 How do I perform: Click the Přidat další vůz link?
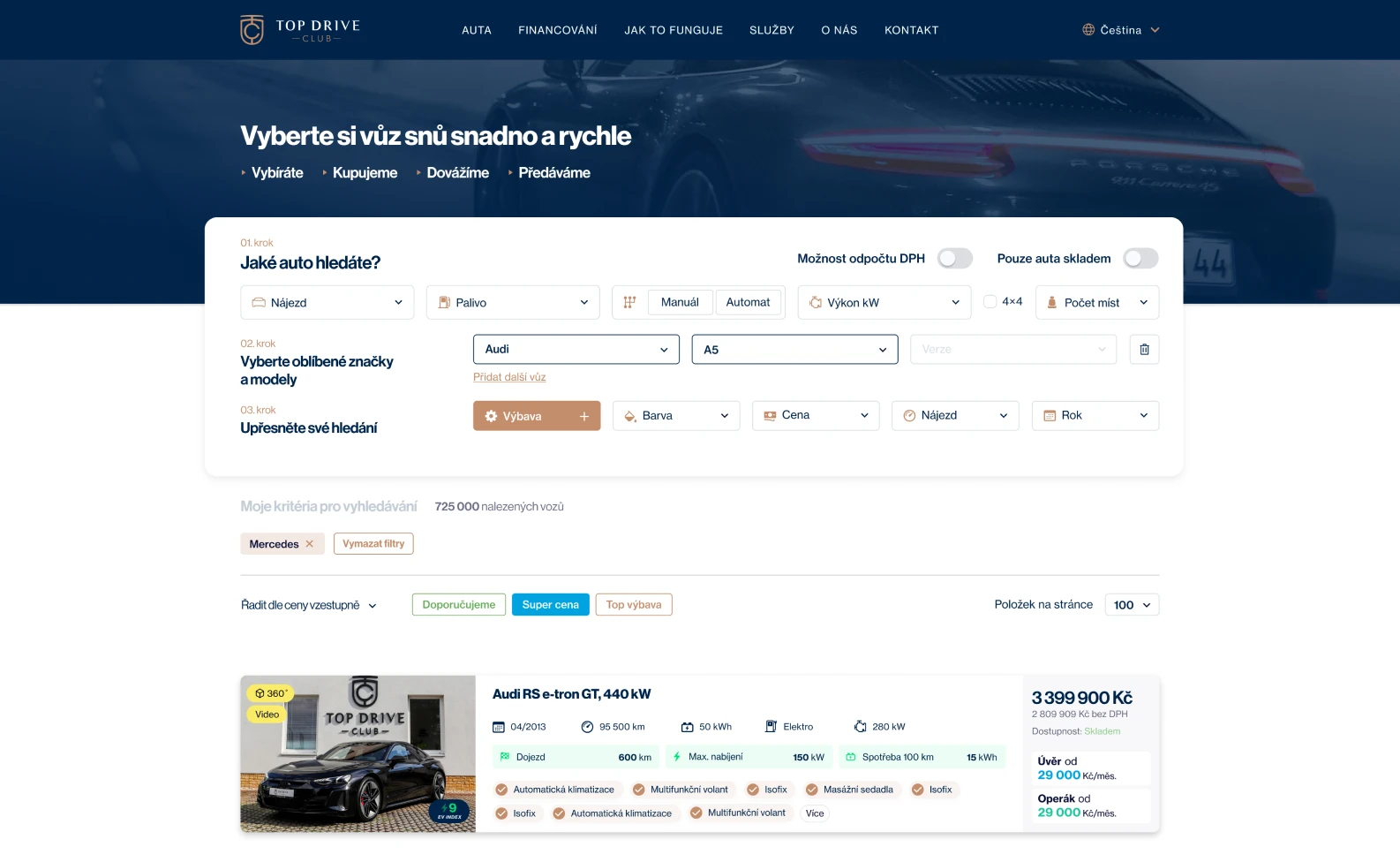(509, 377)
